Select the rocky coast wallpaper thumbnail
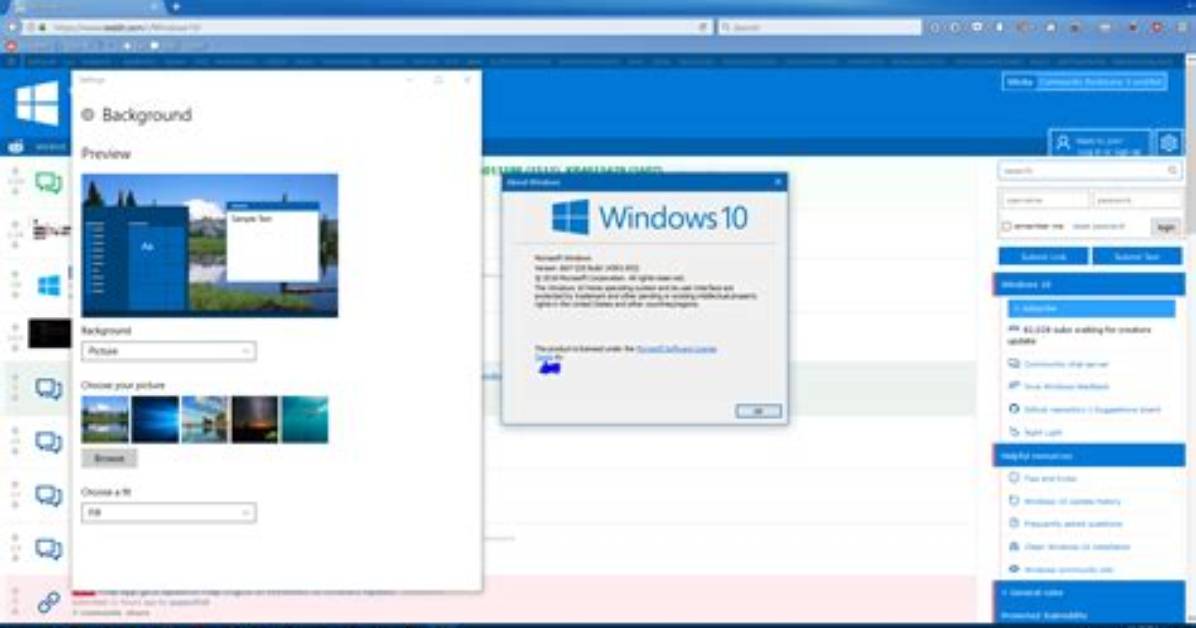This screenshot has height=628, width=1196. pyautogui.click(x=204, y=419)
